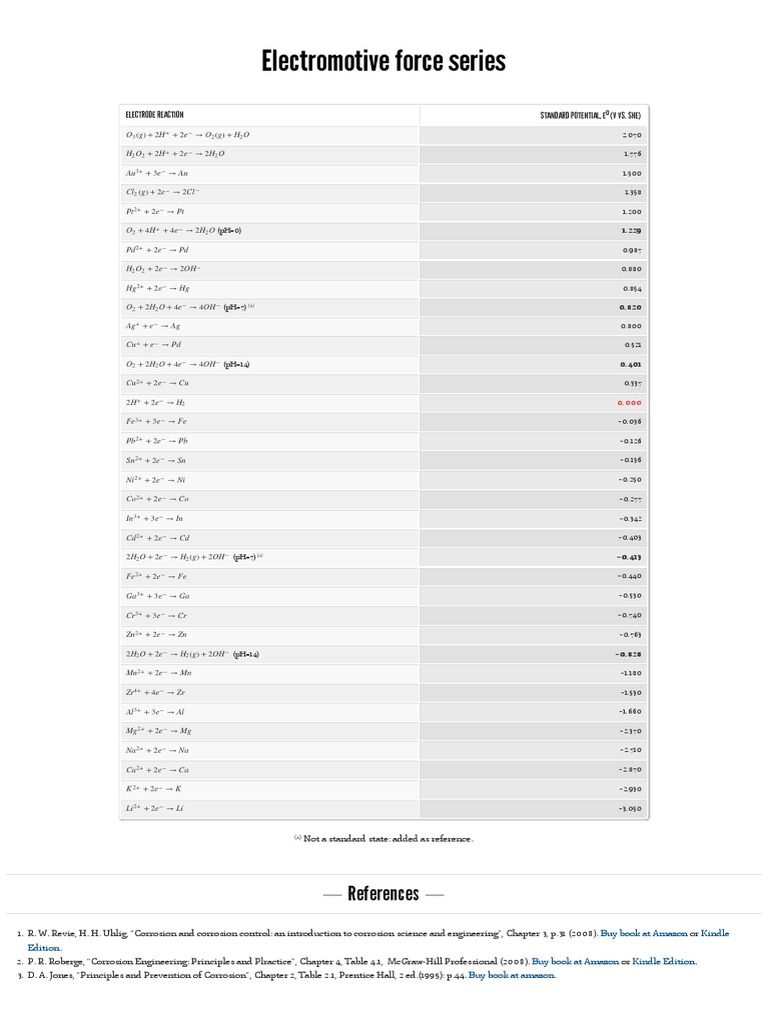Select the aluminium Al3+ reaction row

point(384,712)
